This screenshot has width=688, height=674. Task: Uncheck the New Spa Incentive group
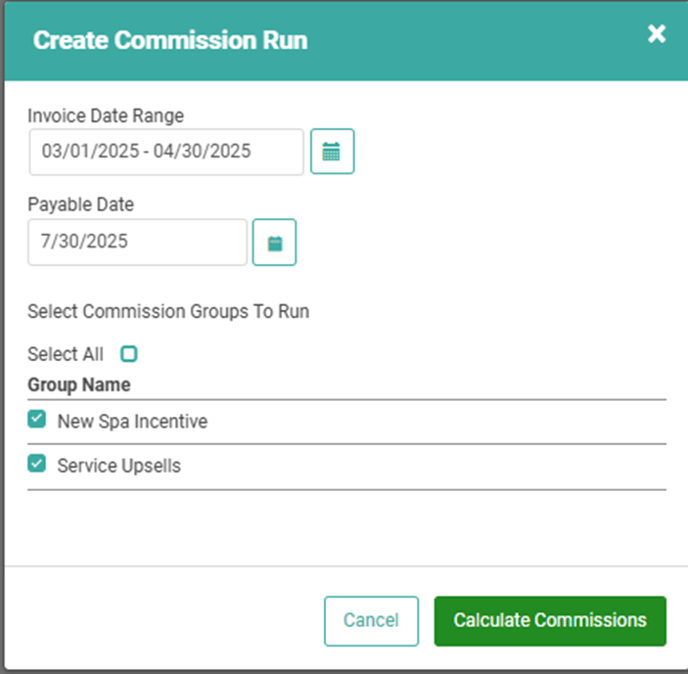[36, 419]
